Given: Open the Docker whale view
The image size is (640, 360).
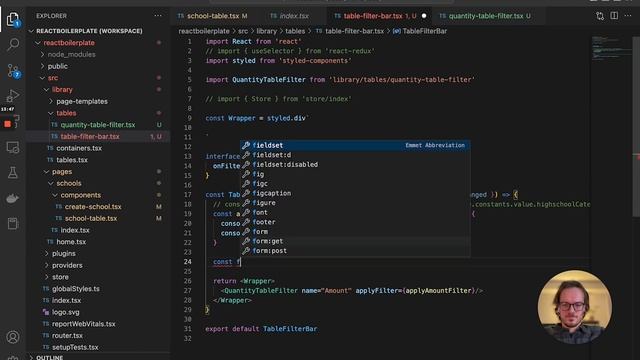Looking at the screenshot, I should pyautogui.click(x=13, y=198).
